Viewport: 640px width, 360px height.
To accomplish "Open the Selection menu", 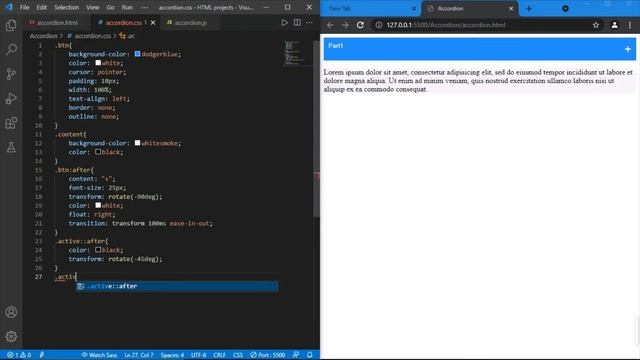I will coord(67,7).
